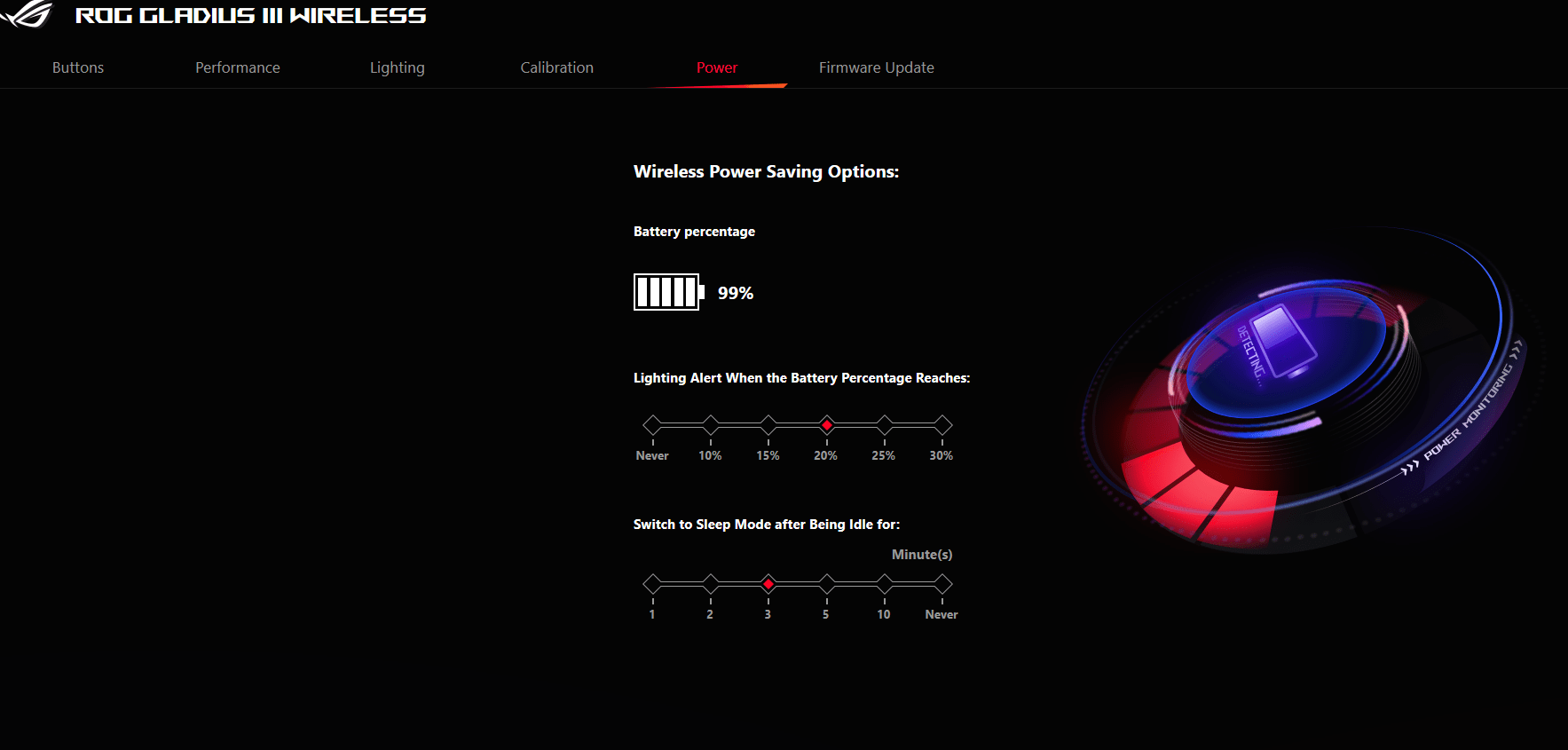
Task: Set sleep mode idle time to 1 minute
Action: point(652,584)
